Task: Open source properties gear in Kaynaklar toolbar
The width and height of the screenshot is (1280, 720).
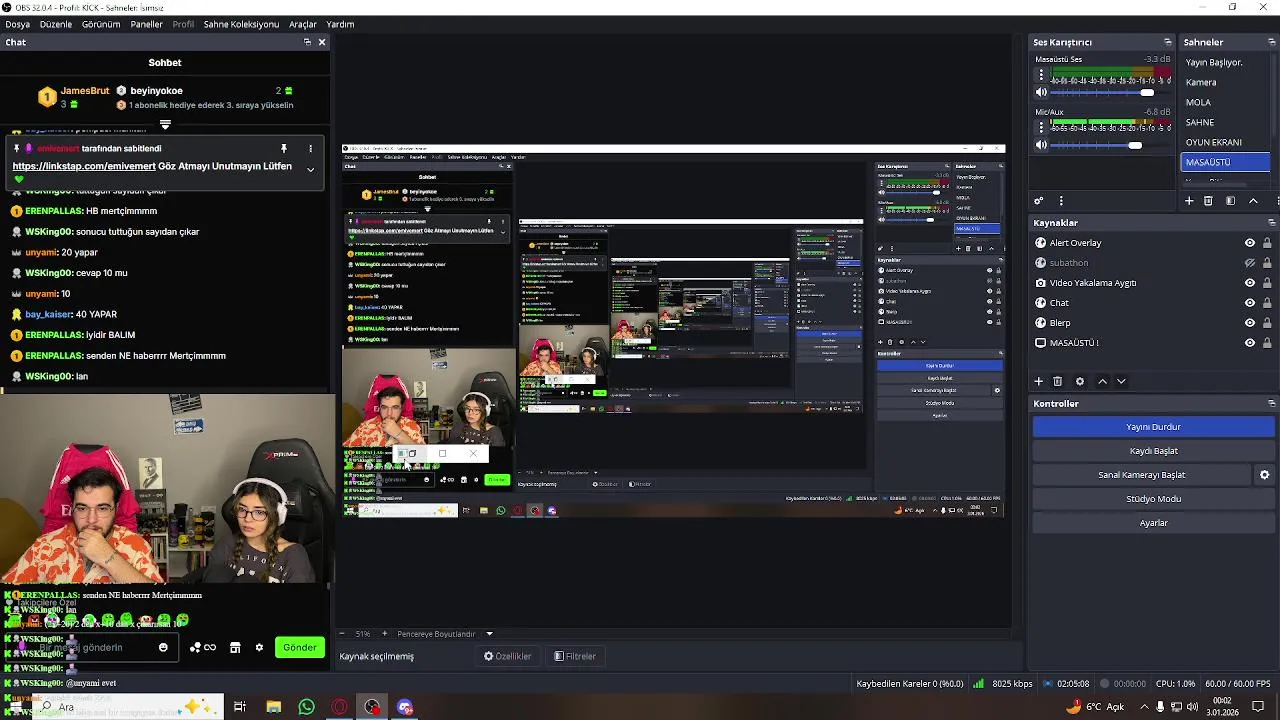Action: pos(1079,381)
